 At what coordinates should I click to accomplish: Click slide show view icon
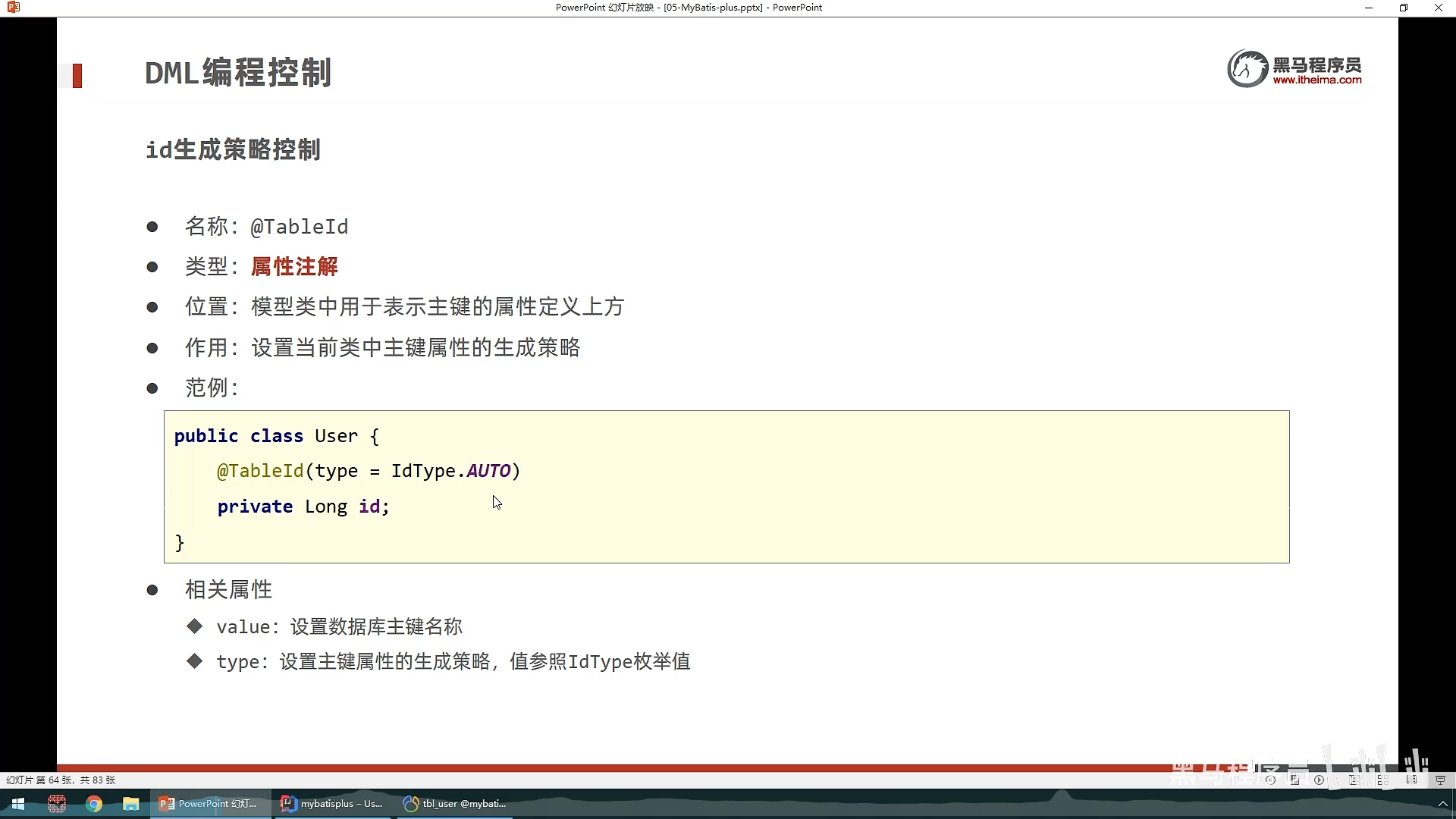[1440, 780]
